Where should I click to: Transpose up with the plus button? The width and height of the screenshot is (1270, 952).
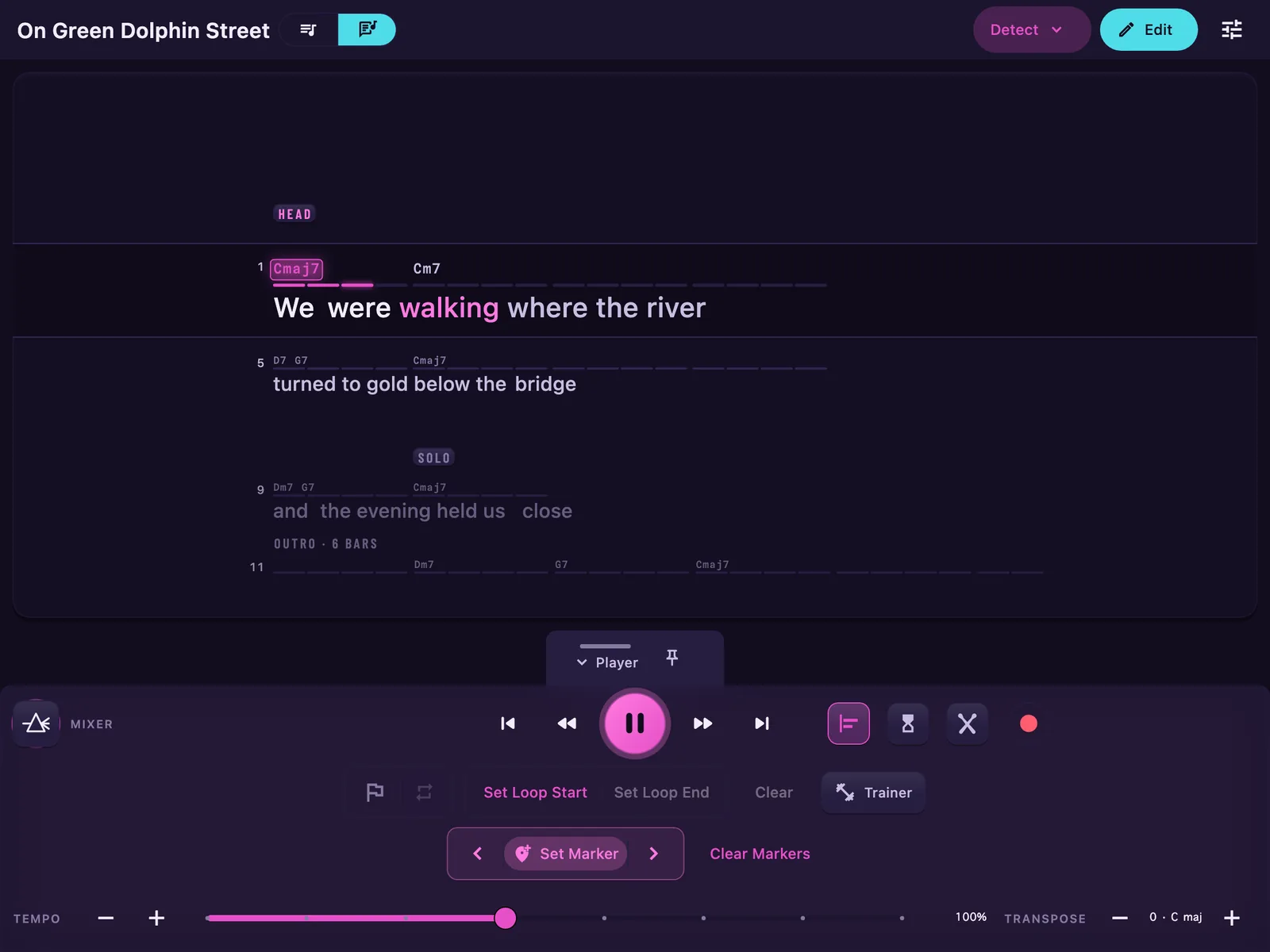(1231, 918)
